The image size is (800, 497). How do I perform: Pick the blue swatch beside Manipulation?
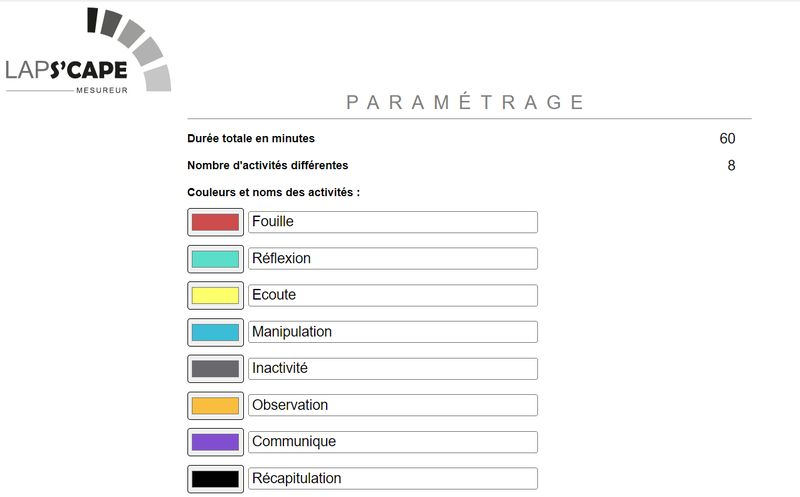tap(215, 332)
